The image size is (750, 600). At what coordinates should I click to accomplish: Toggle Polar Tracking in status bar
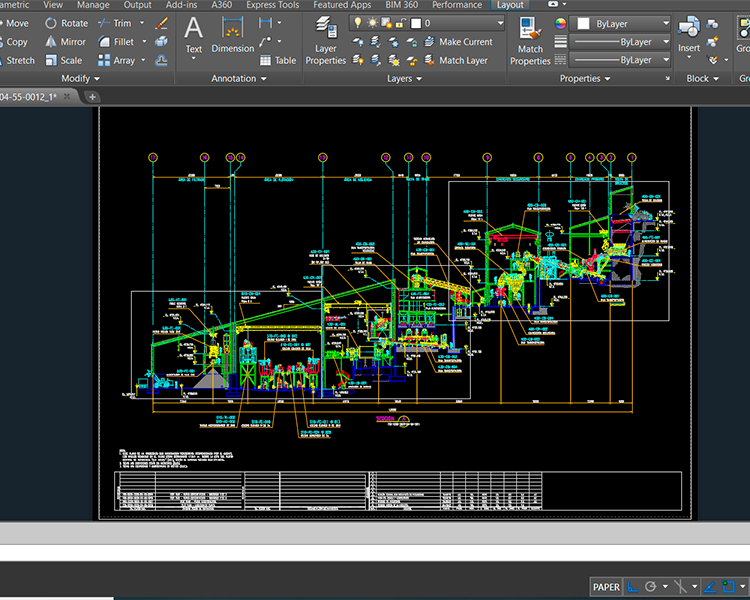(x=652, y=587)
